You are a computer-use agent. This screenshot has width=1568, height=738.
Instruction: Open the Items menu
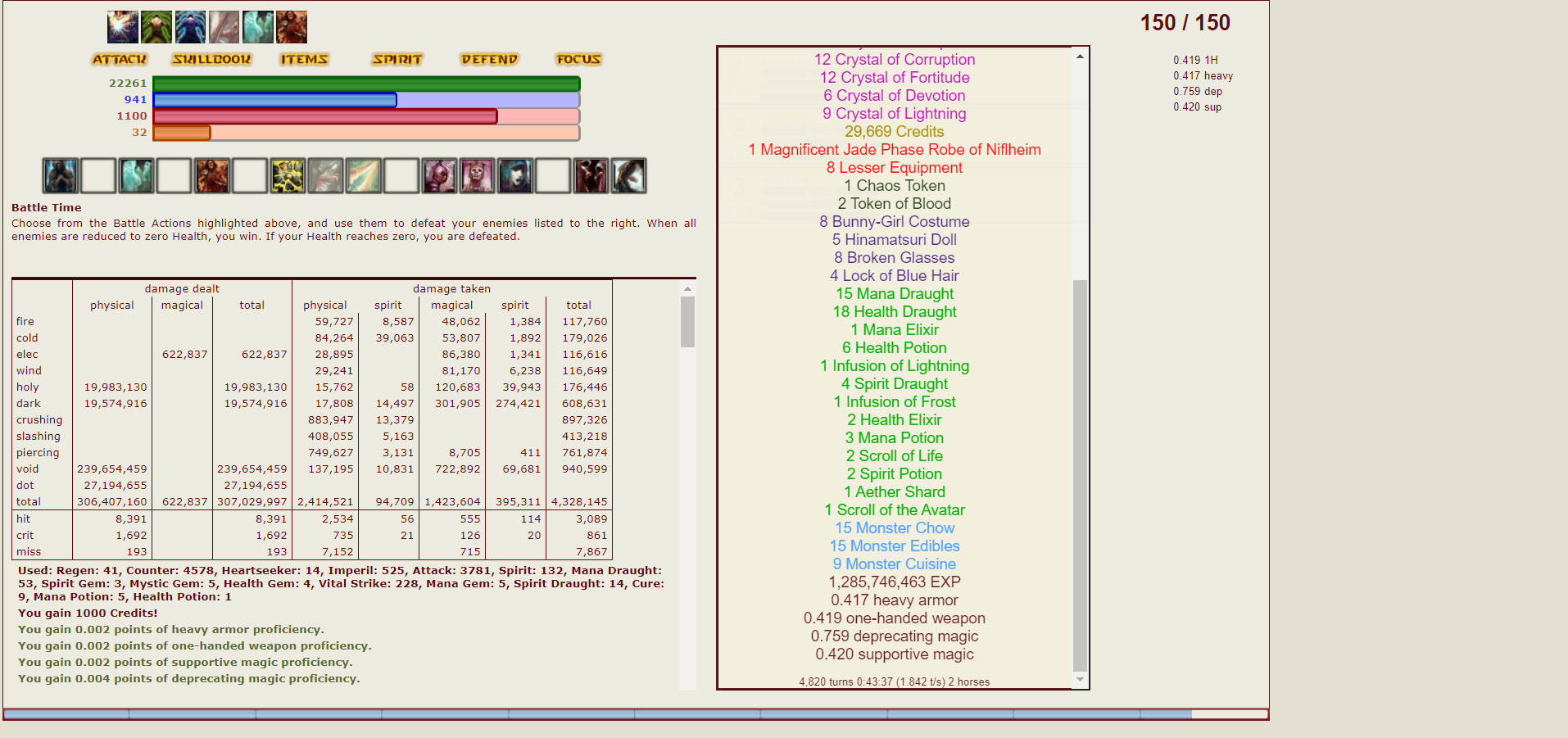[x=304, y=59]
